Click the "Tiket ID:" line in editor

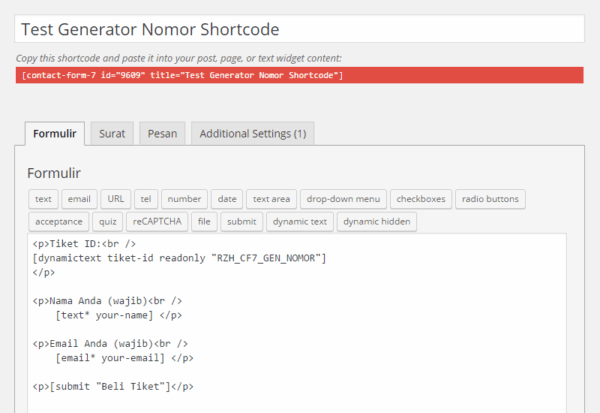tap(84, 244)
